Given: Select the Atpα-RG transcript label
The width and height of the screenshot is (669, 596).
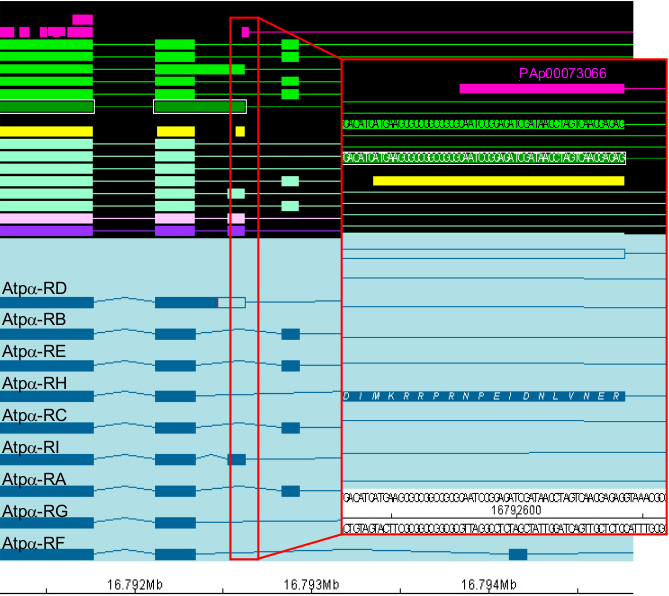Looking at the screenshot, I should pyautogui.click(x=35, y=511).
